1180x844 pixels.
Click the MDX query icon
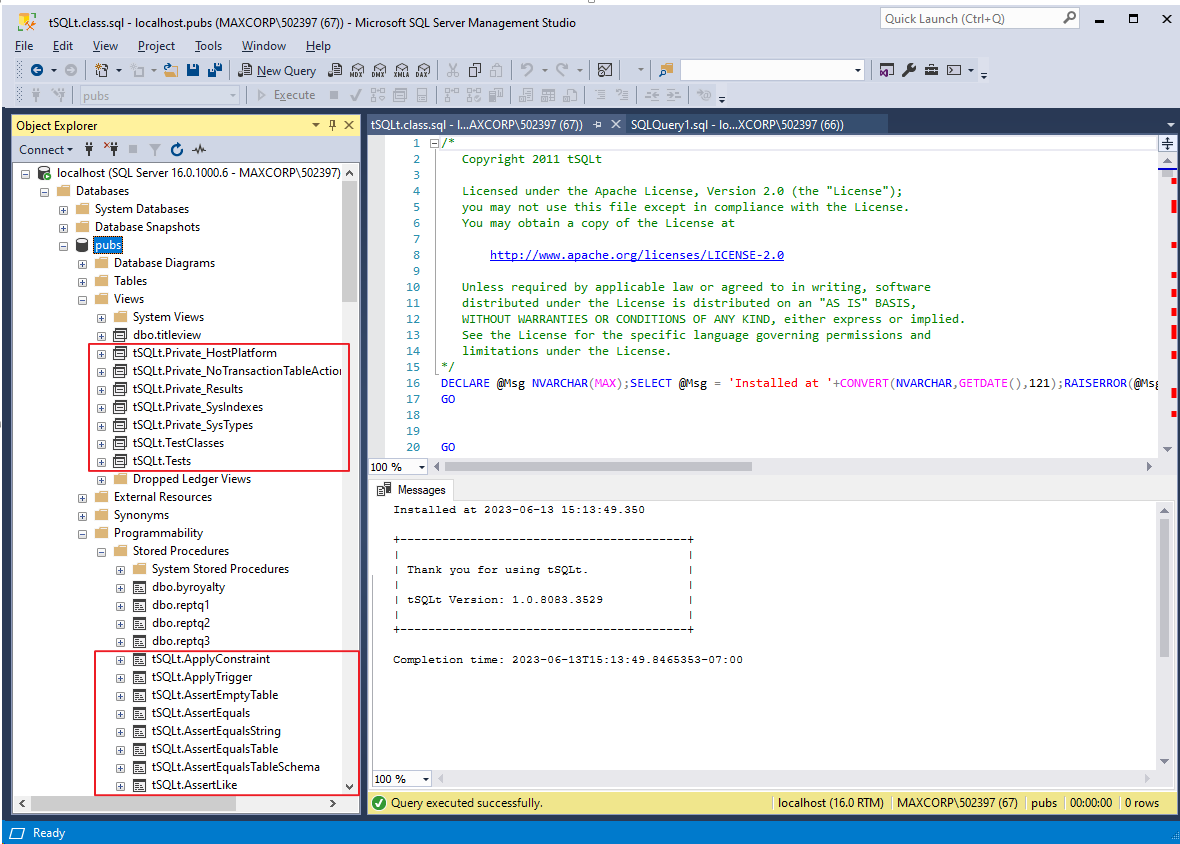pyautogui.click(x=356, y=70)
